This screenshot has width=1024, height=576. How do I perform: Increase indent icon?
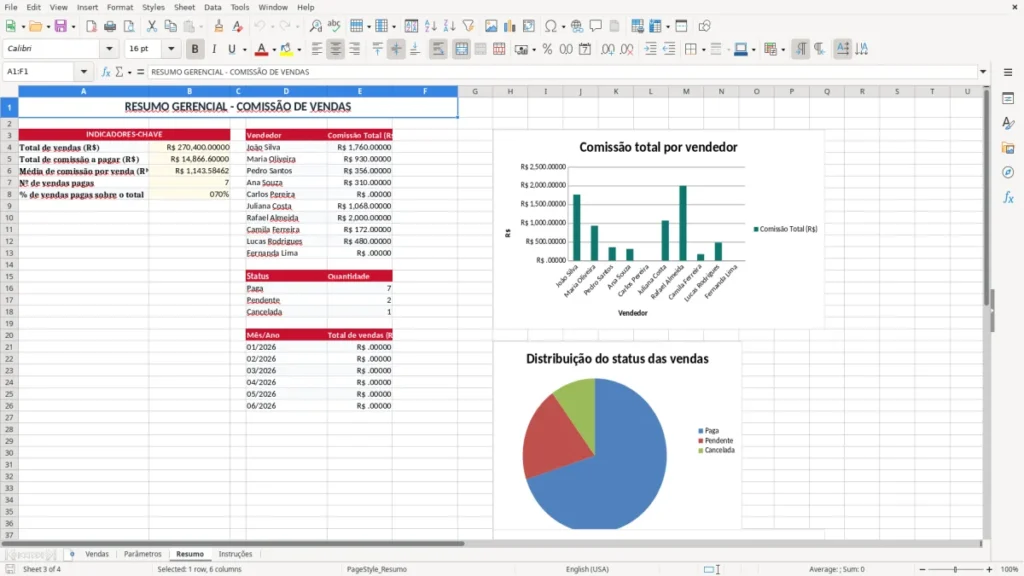650,49
